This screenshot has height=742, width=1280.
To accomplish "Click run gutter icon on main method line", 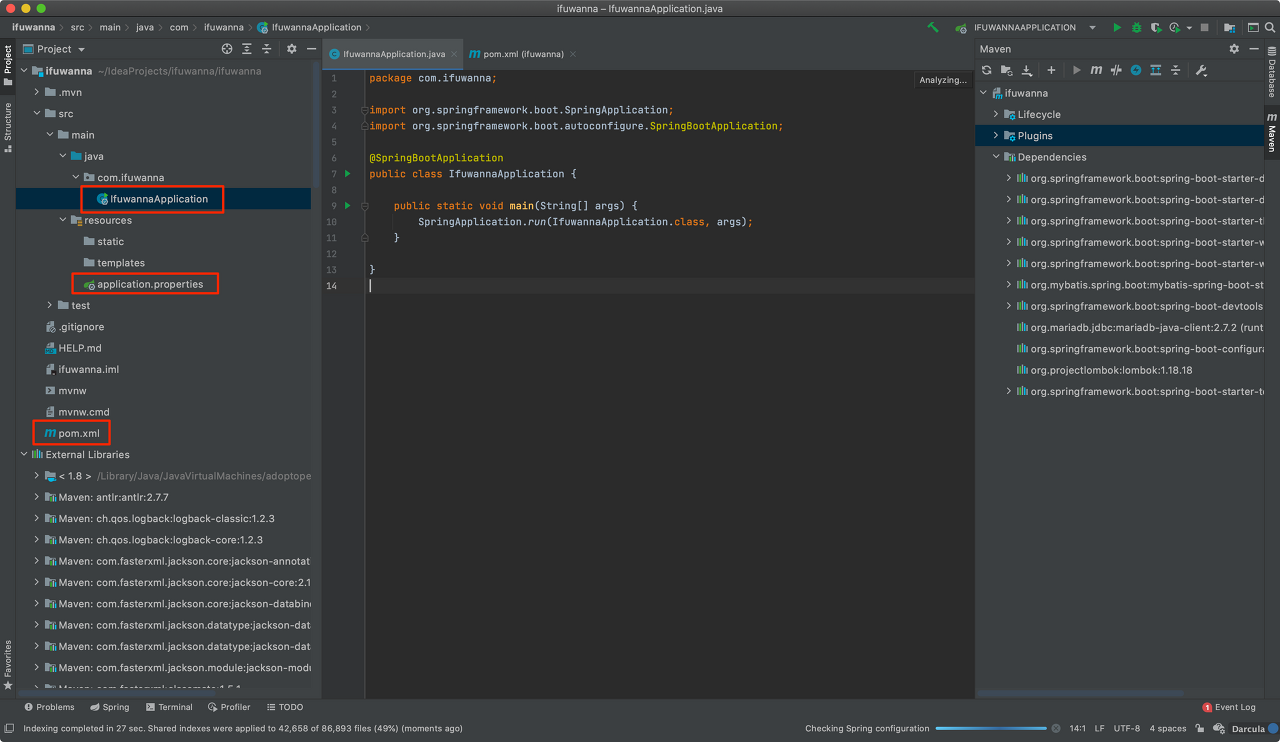I will 348,206.
